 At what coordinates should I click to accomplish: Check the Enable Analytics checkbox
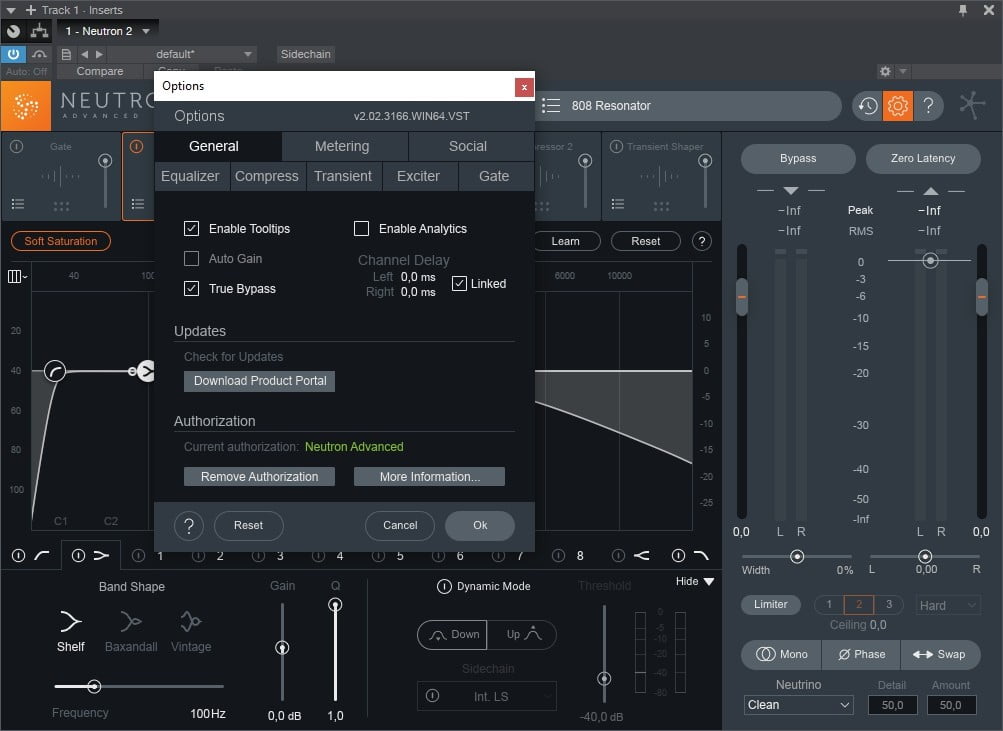click(361, 228)
